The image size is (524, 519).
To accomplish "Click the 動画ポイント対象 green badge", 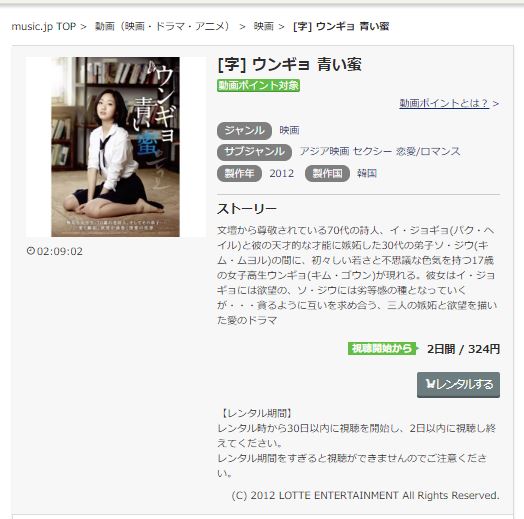I will tap(258, 86).
